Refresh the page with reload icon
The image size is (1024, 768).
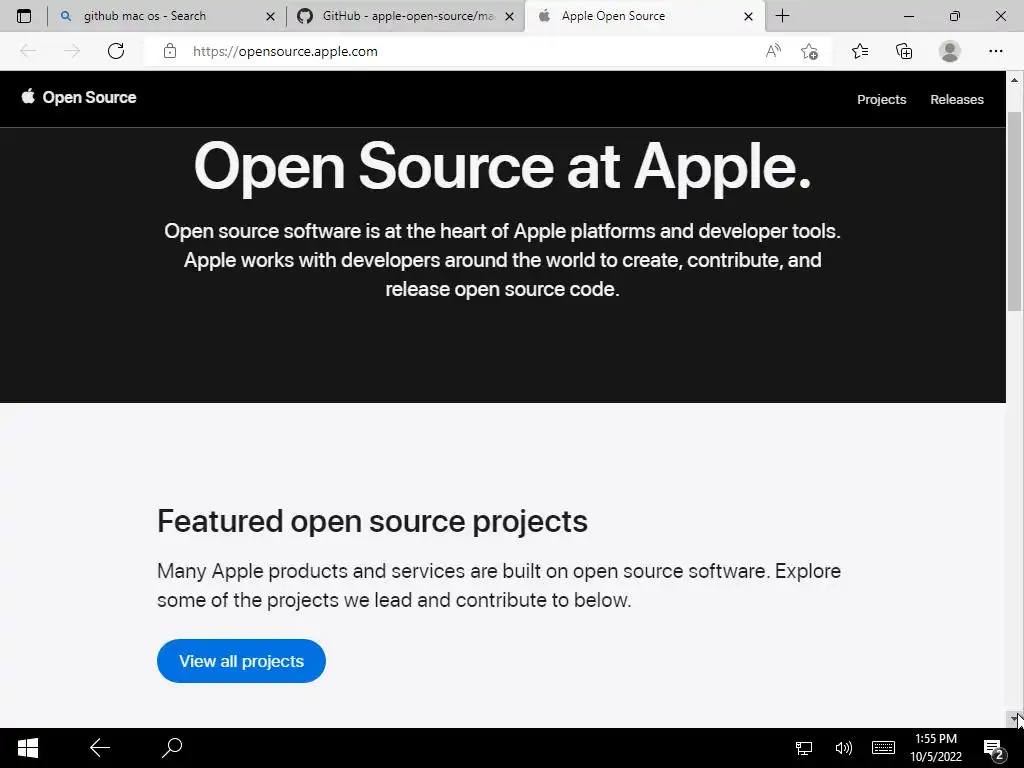coord(116,51)
